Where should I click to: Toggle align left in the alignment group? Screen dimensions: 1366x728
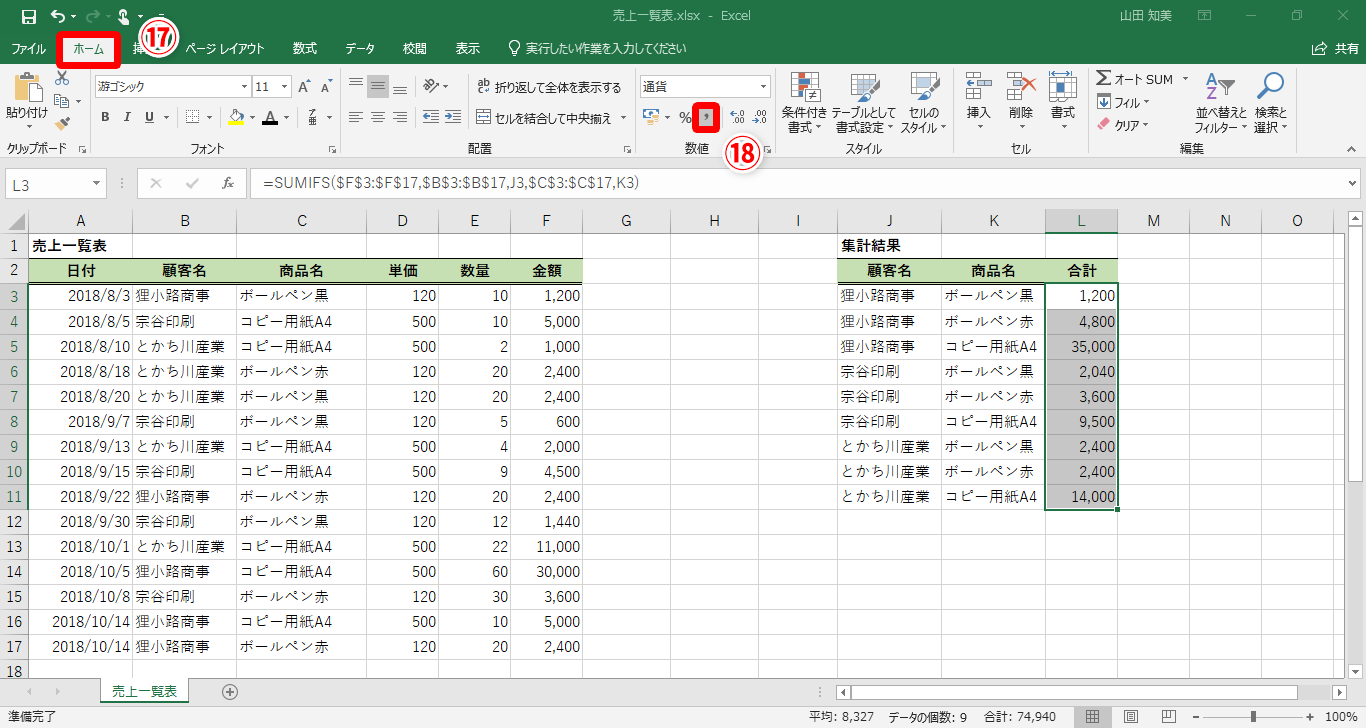355,117
